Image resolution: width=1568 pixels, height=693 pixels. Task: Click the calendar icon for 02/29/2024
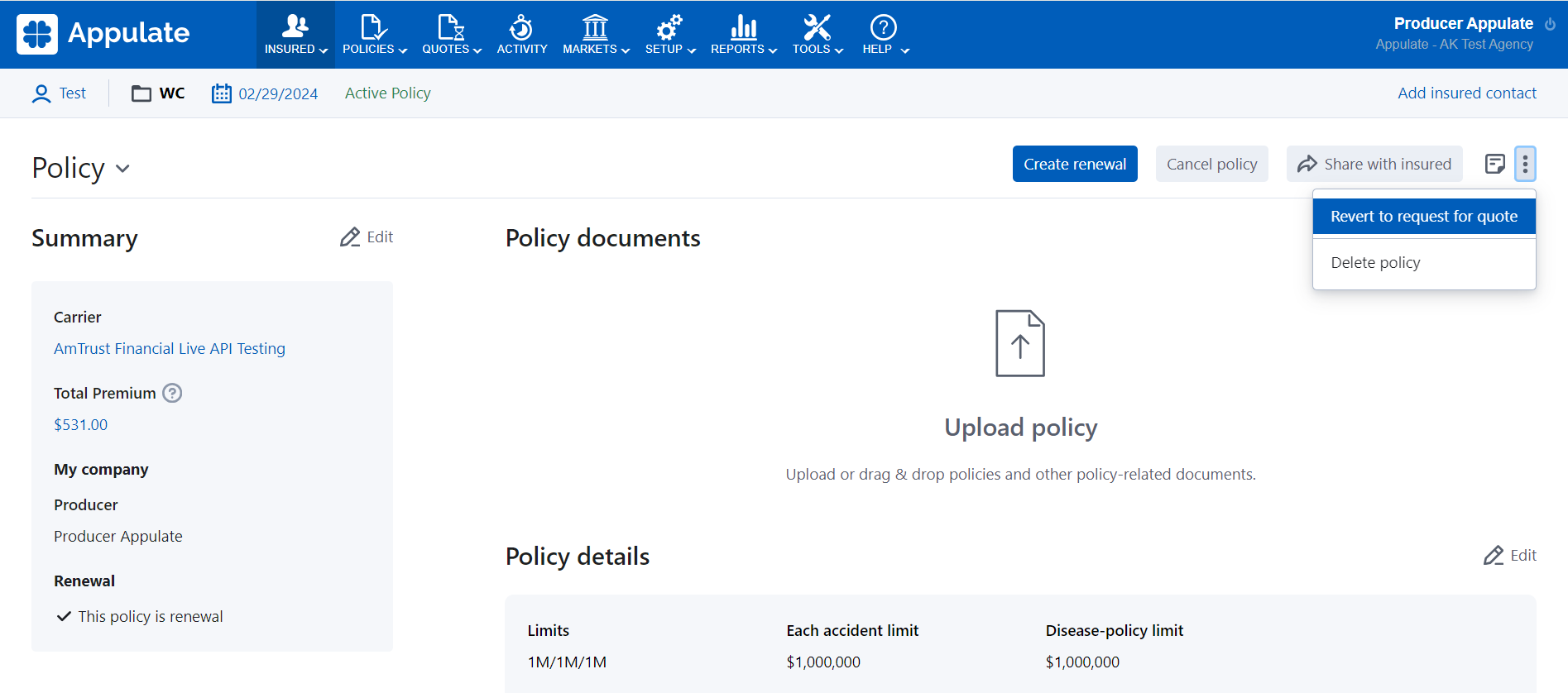coord(221,93)
